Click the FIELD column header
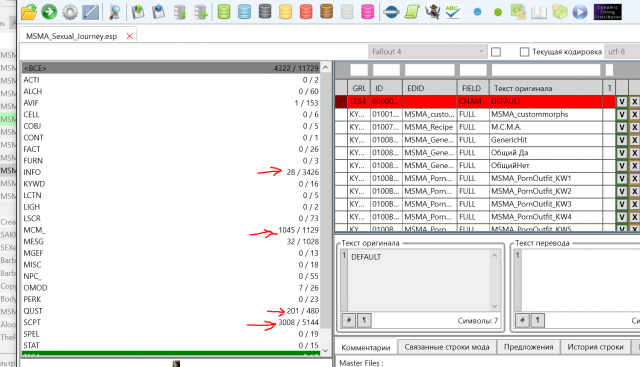This screenshot has height=367, width=640. (473, 88)
